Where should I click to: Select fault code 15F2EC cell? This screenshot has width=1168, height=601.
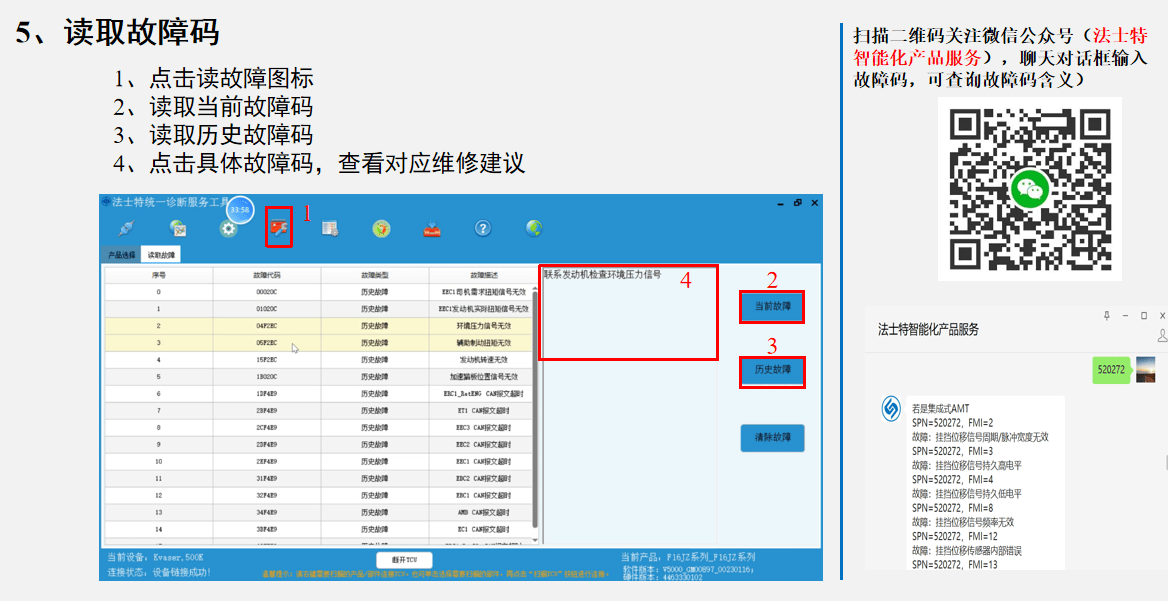[x=267, y=360]
